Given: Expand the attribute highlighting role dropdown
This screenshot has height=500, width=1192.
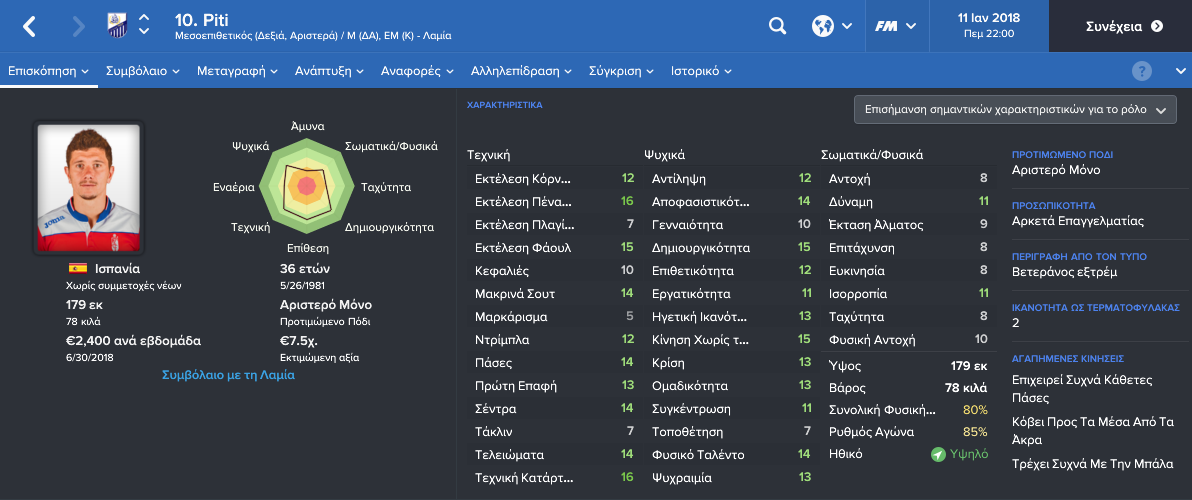Looking at the screenshot, I should 1016,109.
